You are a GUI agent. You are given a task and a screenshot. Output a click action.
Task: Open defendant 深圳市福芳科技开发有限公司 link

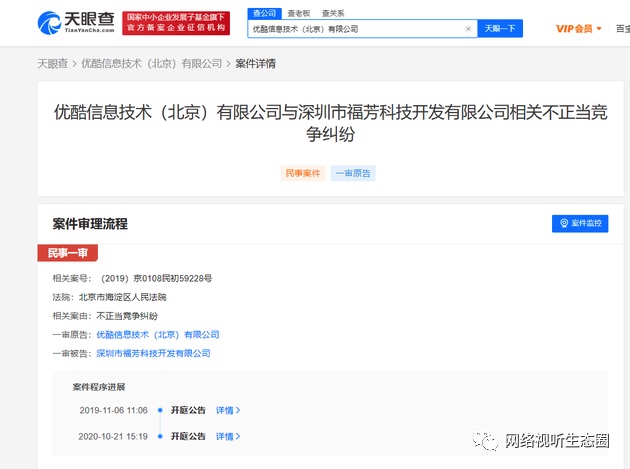click(153, 353)
